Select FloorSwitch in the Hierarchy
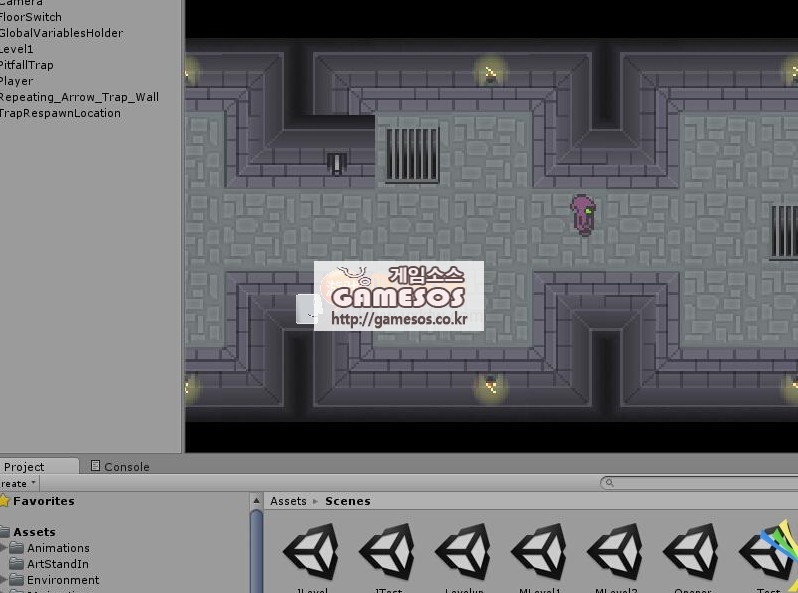Screen dimensions: 798x593 pyautogui.click(x=31, y=17)
